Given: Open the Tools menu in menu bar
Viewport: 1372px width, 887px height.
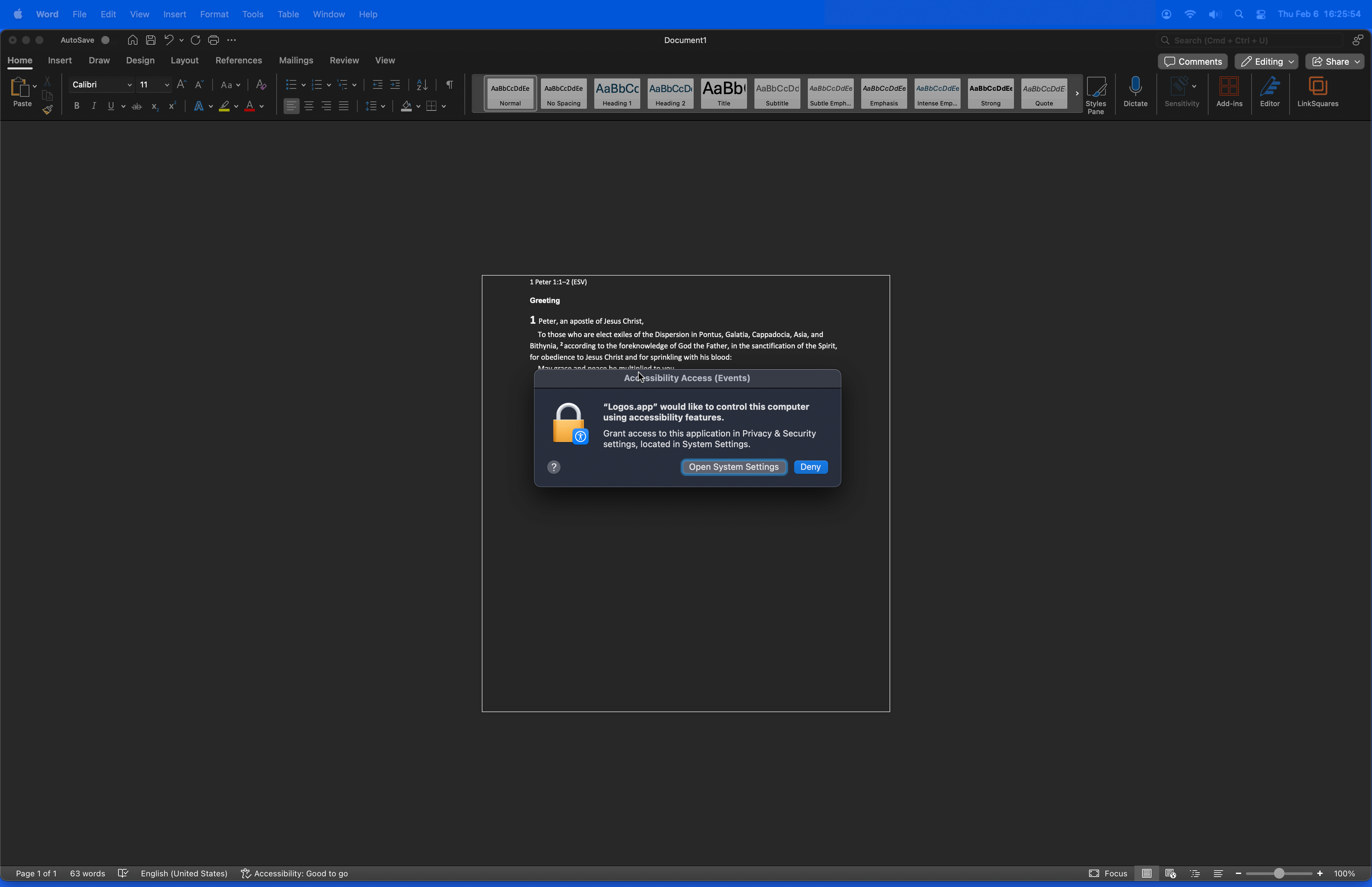Looking at the screenshot, I should pos(253,14).
